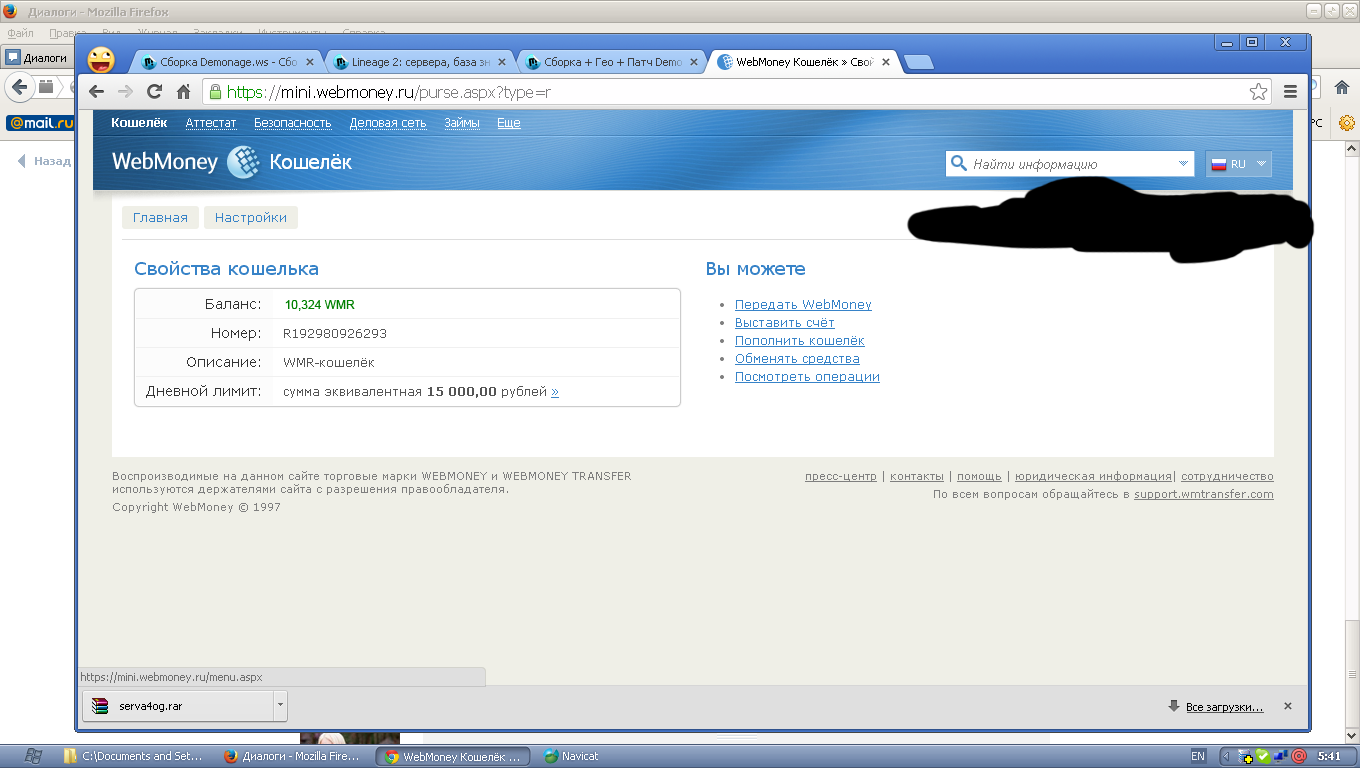Switch to the Firefox taskbar button
The image size is (1360, 768).
point(294,756)
